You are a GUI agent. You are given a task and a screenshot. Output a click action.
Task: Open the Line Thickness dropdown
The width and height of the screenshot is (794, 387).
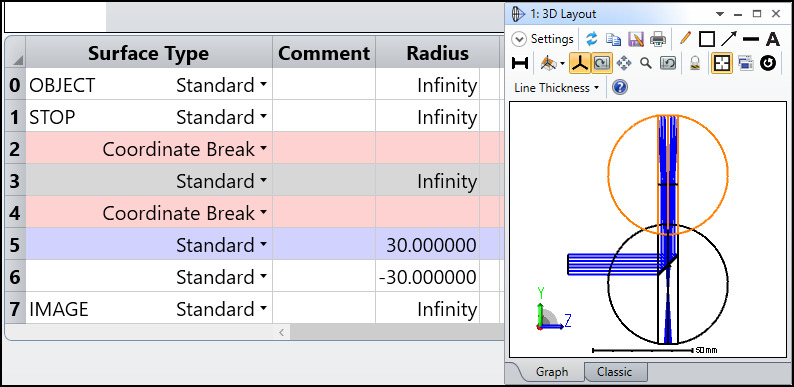[556, 88]
